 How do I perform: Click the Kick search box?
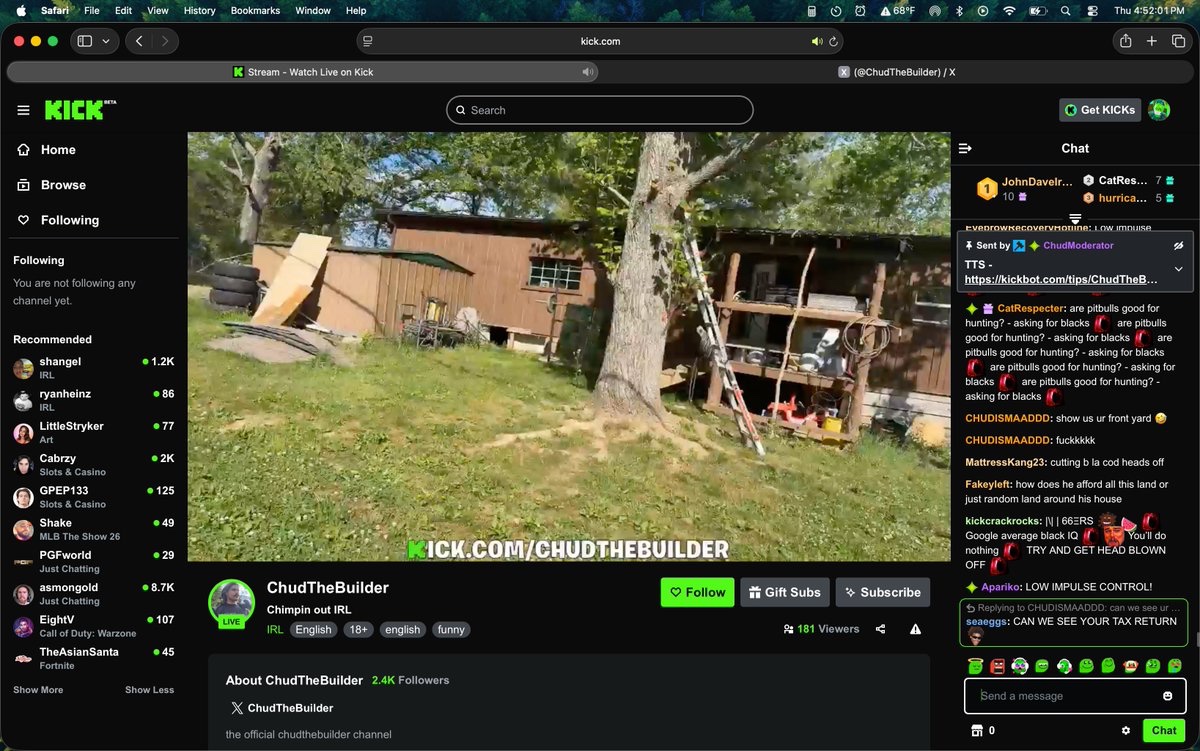(599, 110)
